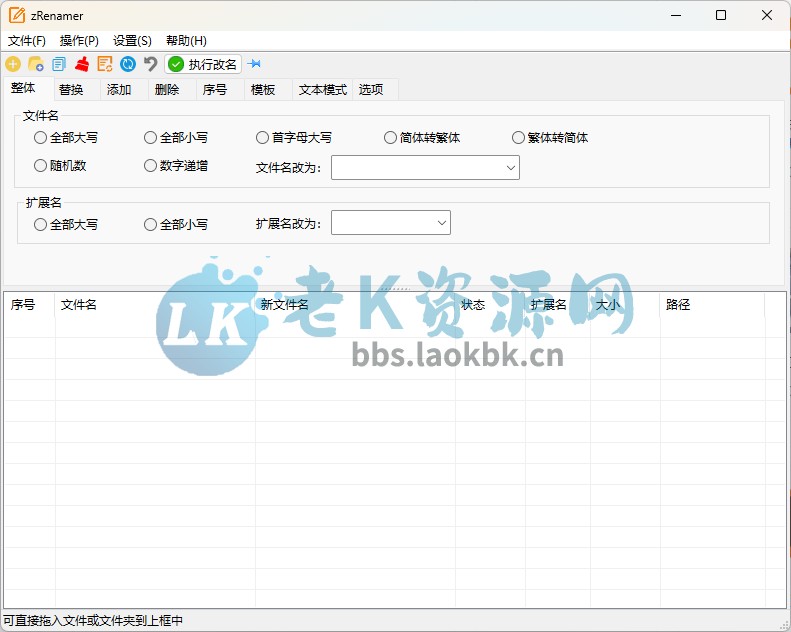Click the add folder icon
791x632 pixels.
(x=36, y=64)
